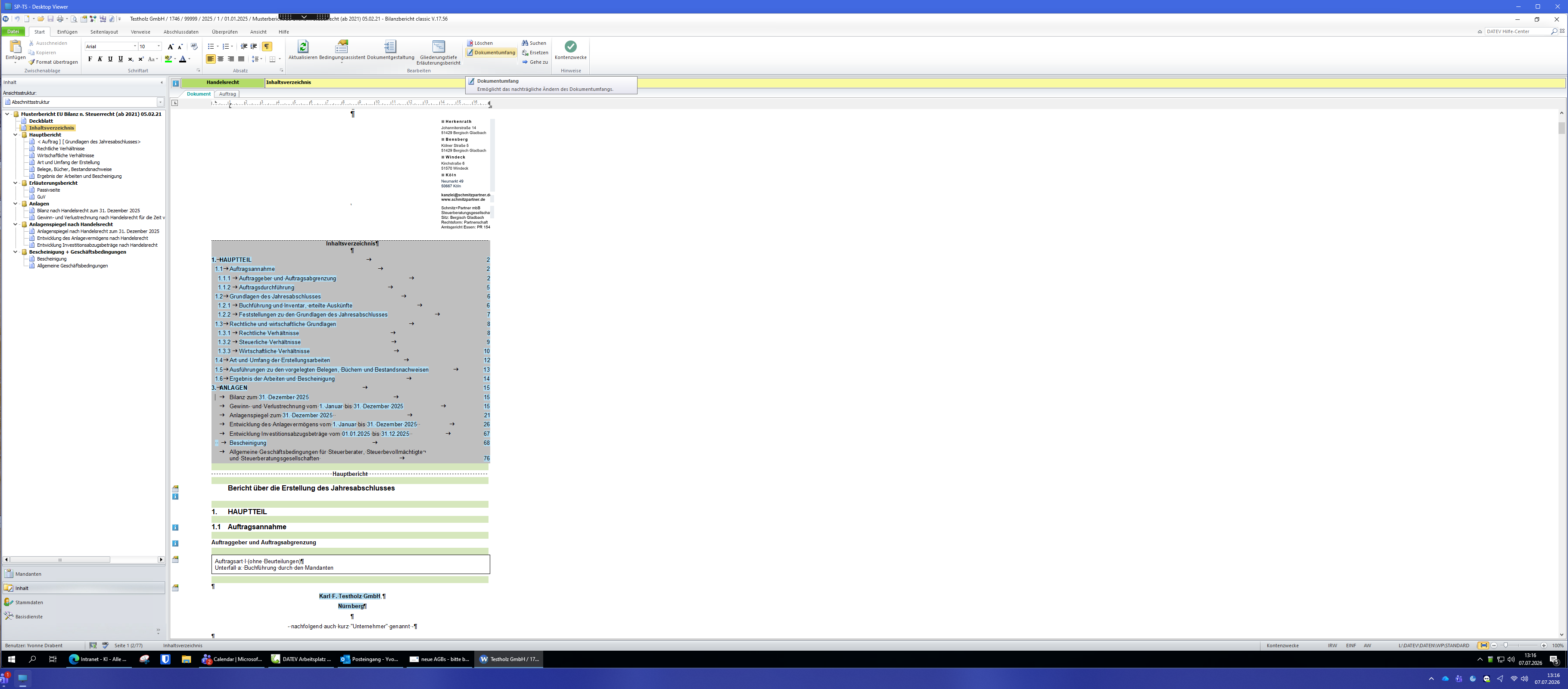Collapse Bescheinigung + Geschäftsbedingungen node

pyautogui.click(x=15, y=252)
